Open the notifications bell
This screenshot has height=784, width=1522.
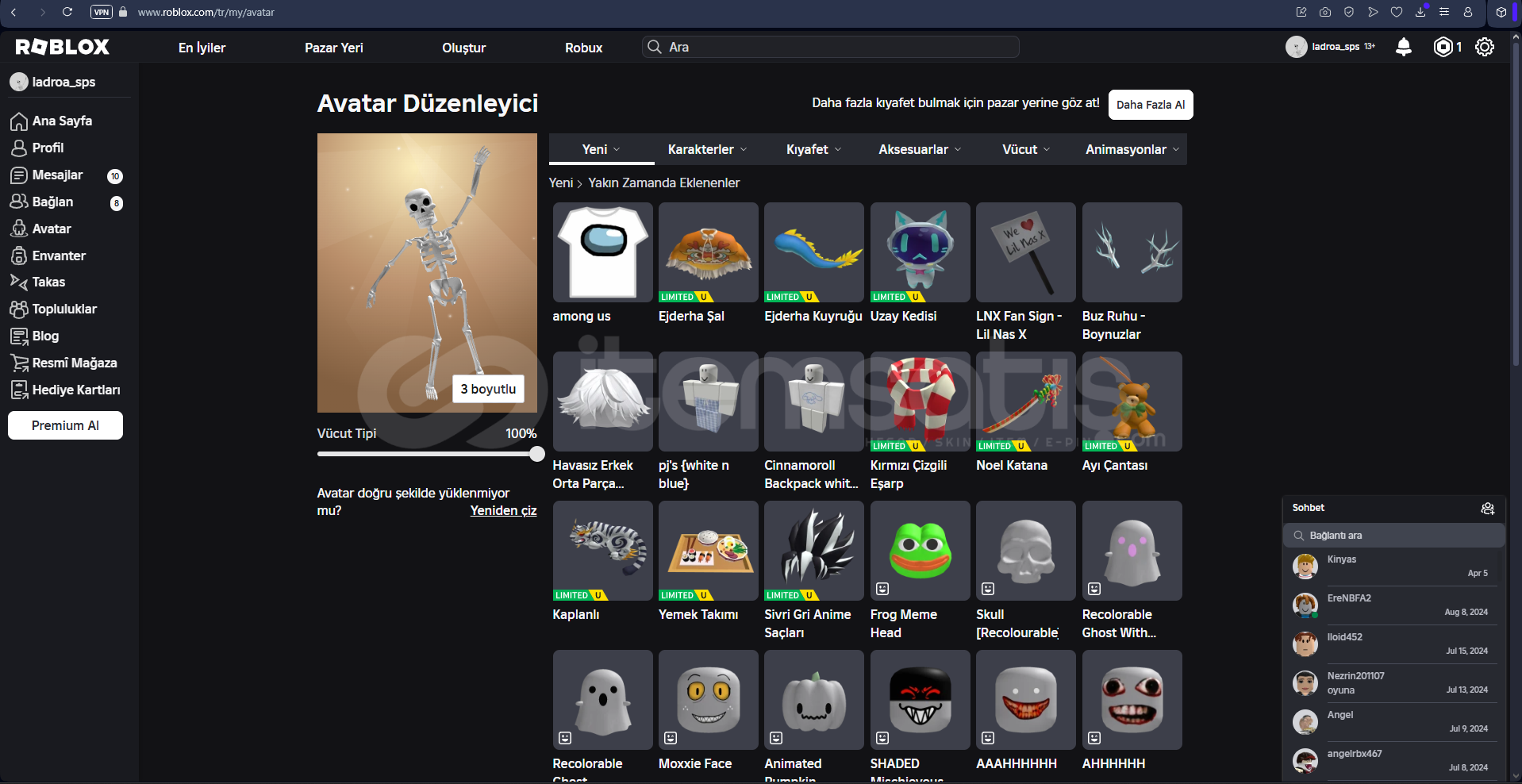point(1404,47)
